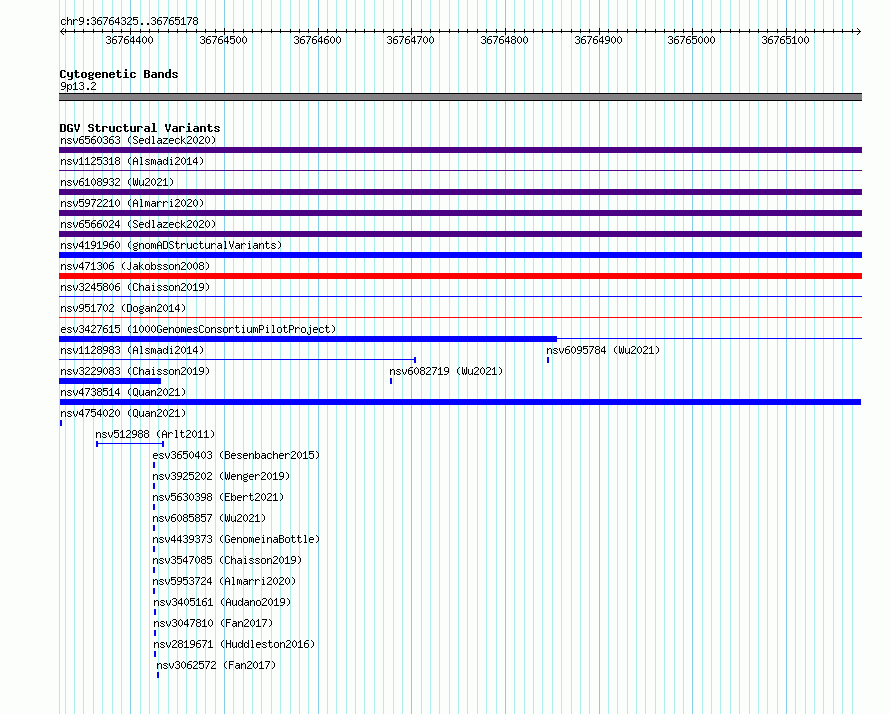Open the nsv512988 (Arlt2011) label
This screenshot has width=890, height=714.
click(x=155, y=434)
